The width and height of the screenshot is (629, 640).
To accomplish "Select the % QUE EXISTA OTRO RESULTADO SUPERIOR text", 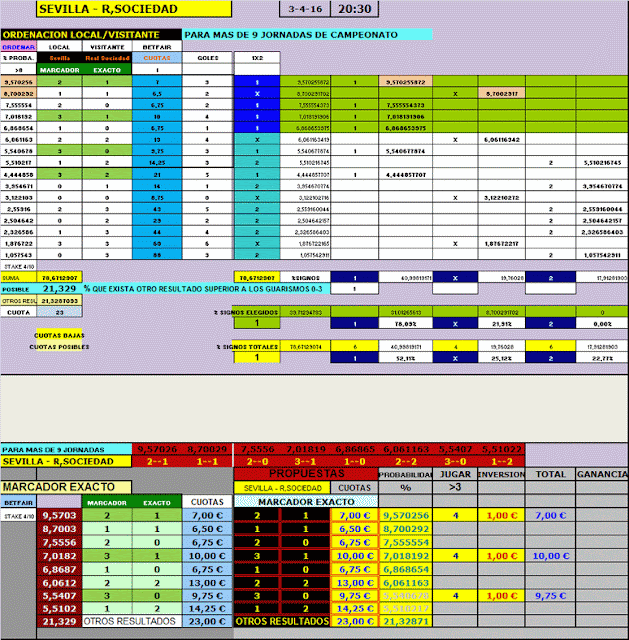I will click(203, 289).
